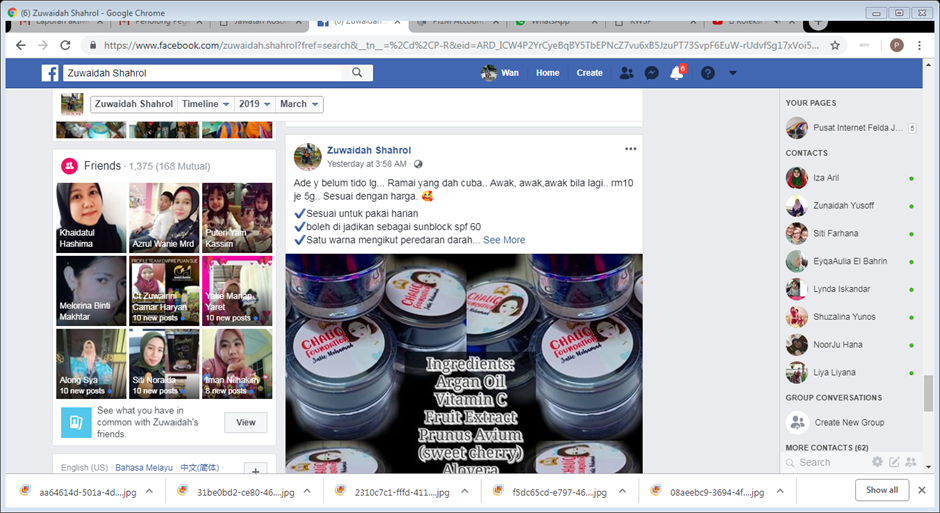Viewport: 940px width, 513px height.
Task: Open chat settings gear icon
Action: 877,461
